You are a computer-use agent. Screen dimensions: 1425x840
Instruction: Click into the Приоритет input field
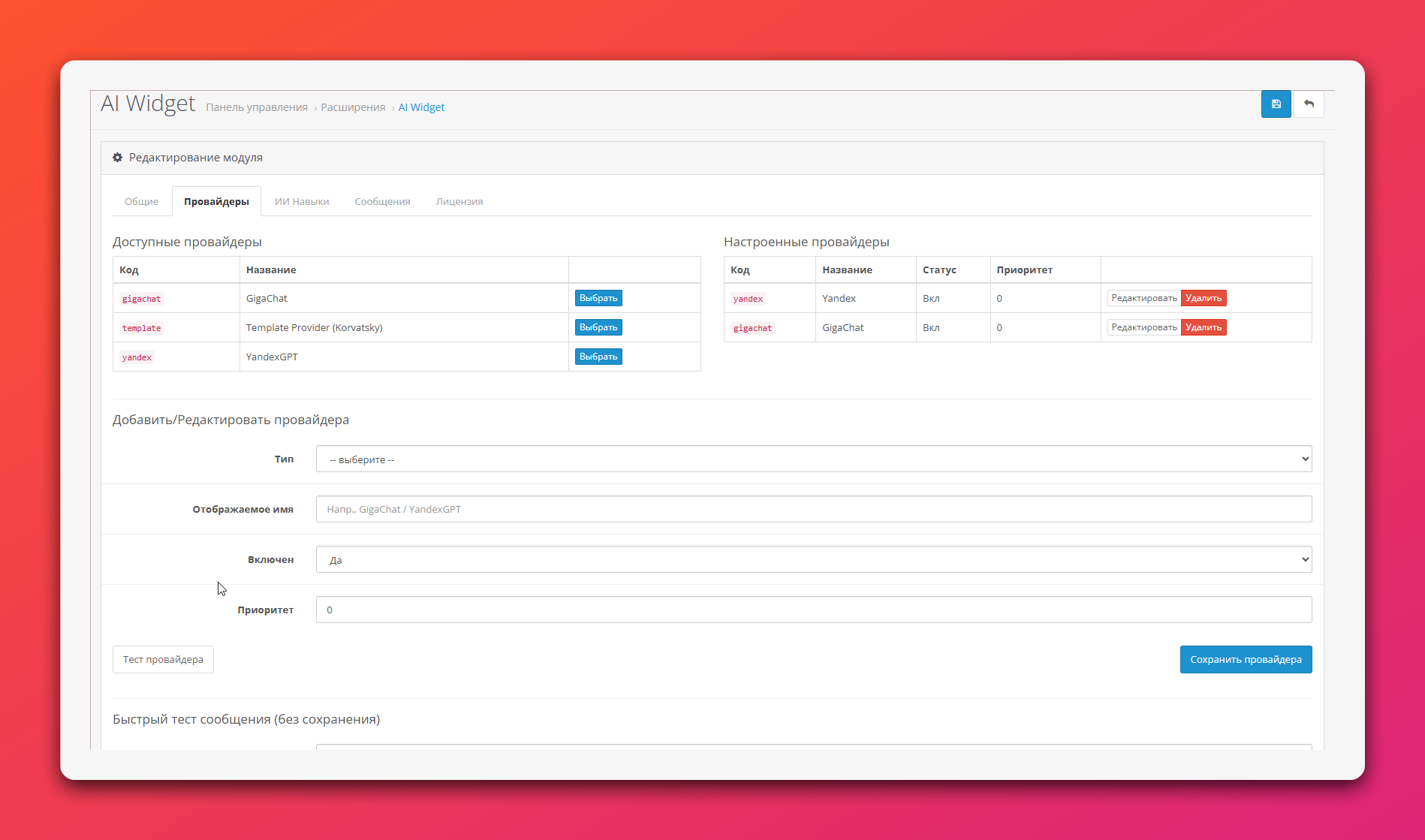pyautogui.click(x=813, y=610)
